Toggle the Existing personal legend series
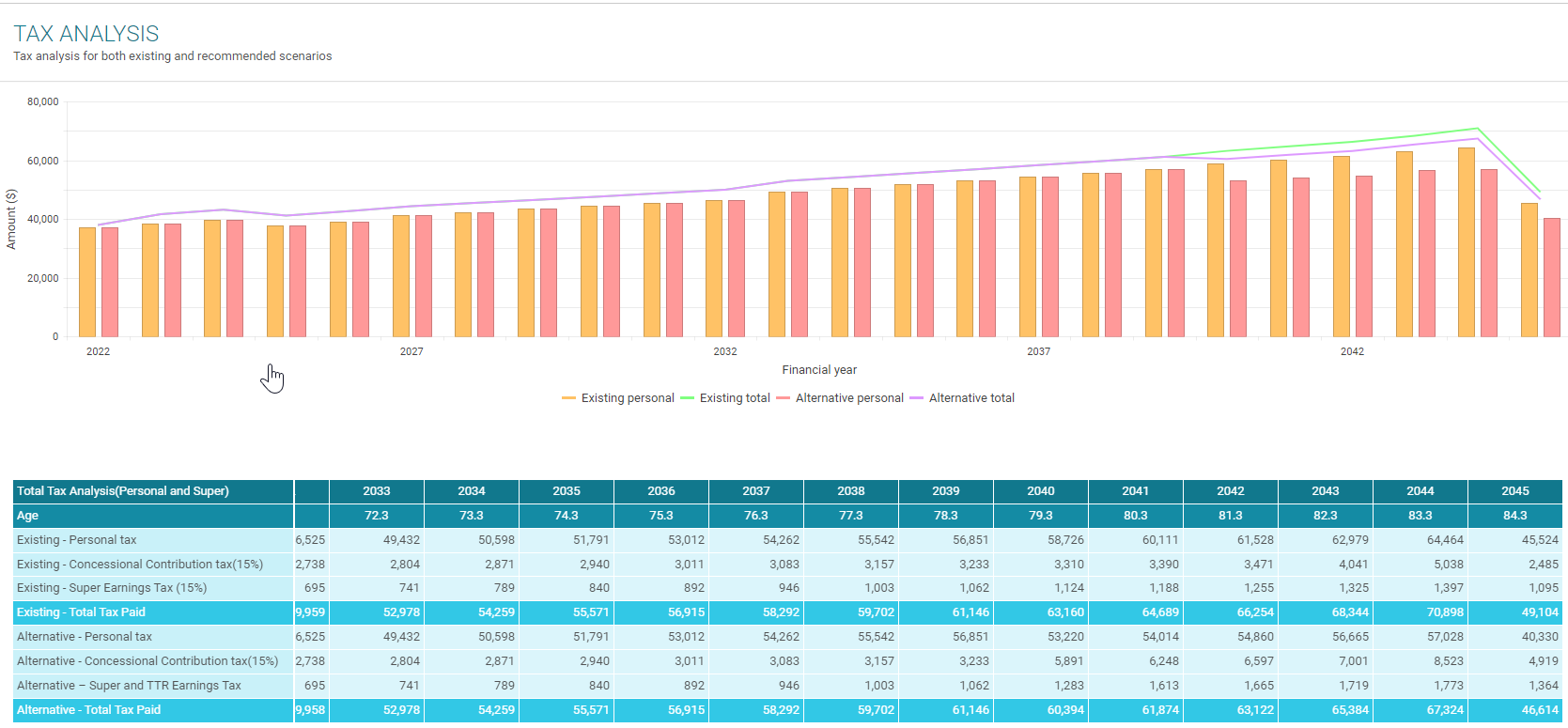The height and width of the screenshot is (728, 1568). [x=618, y=398]
